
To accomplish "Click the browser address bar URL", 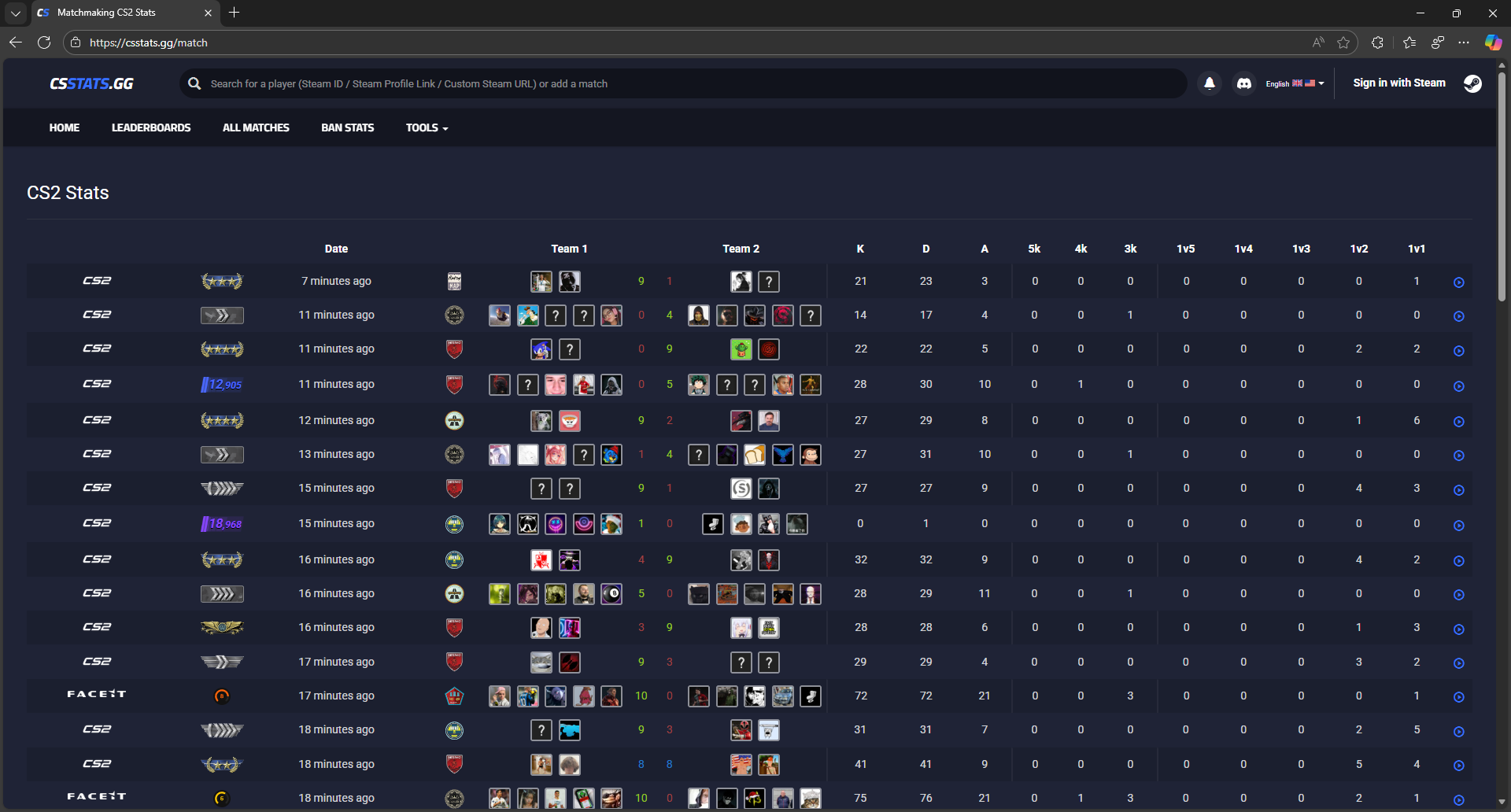I will [149, 42].
